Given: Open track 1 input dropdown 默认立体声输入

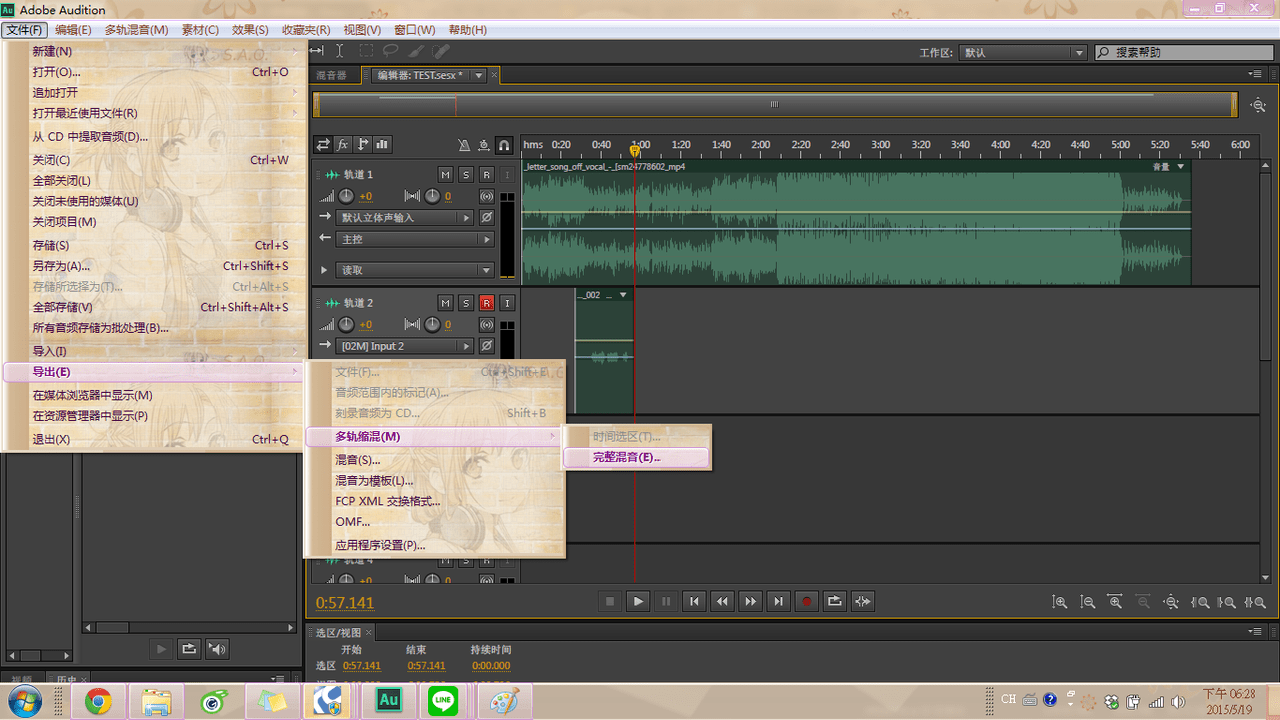Looking at the screenshot, I should [x=406, y=217].
